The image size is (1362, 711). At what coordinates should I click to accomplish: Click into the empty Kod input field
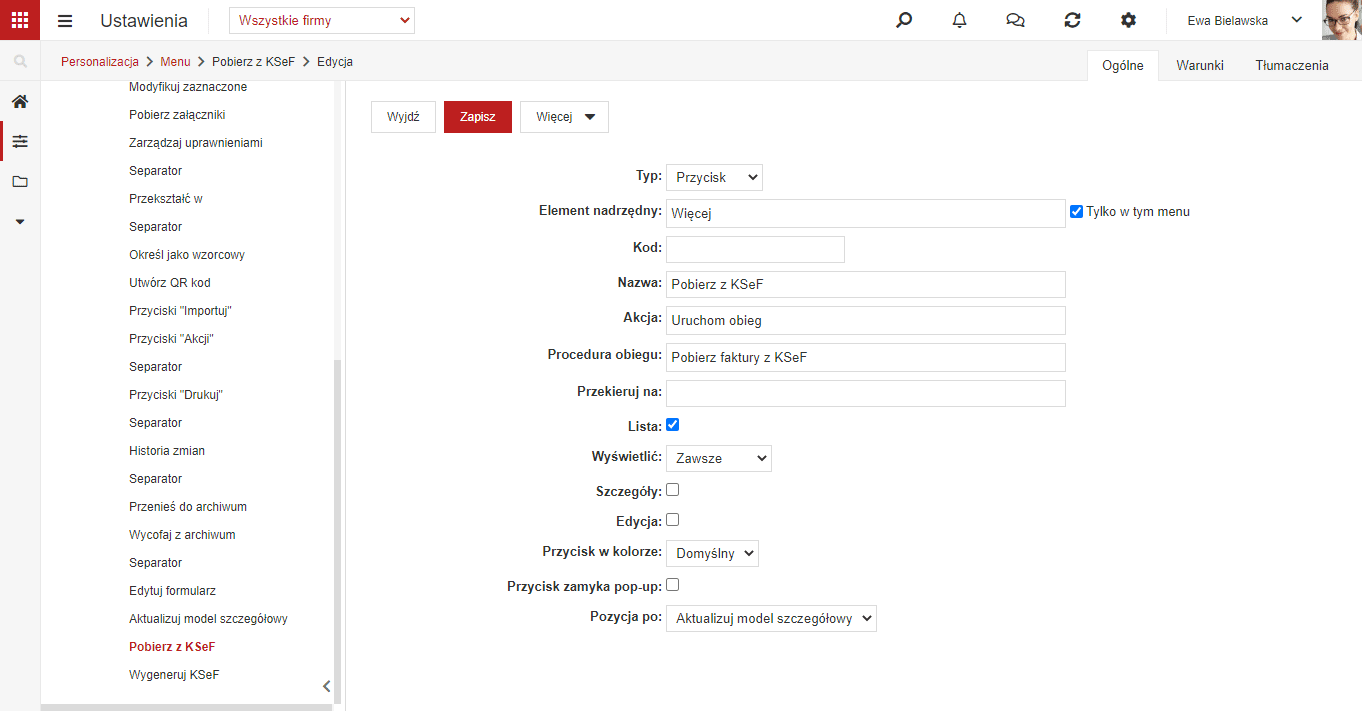(x=755, y=249)
